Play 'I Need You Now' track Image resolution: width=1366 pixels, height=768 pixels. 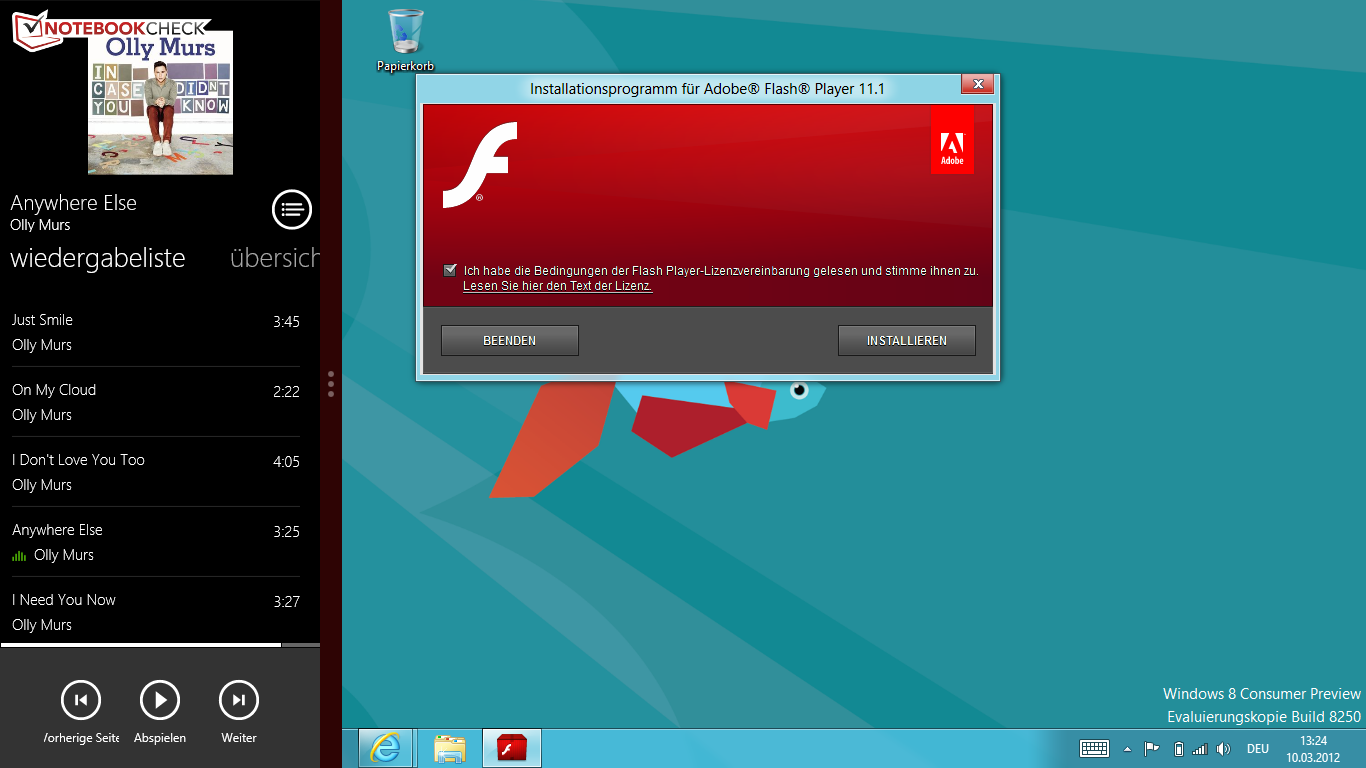tap(156, 612)
